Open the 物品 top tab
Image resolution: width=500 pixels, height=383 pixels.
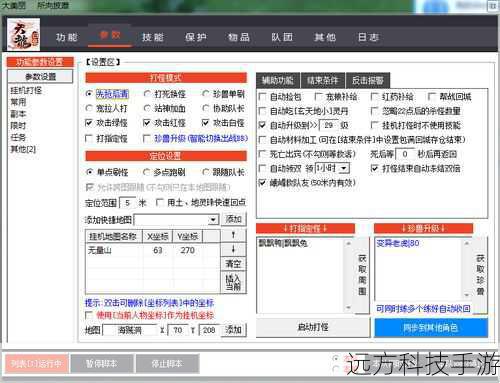coord(239,37)
